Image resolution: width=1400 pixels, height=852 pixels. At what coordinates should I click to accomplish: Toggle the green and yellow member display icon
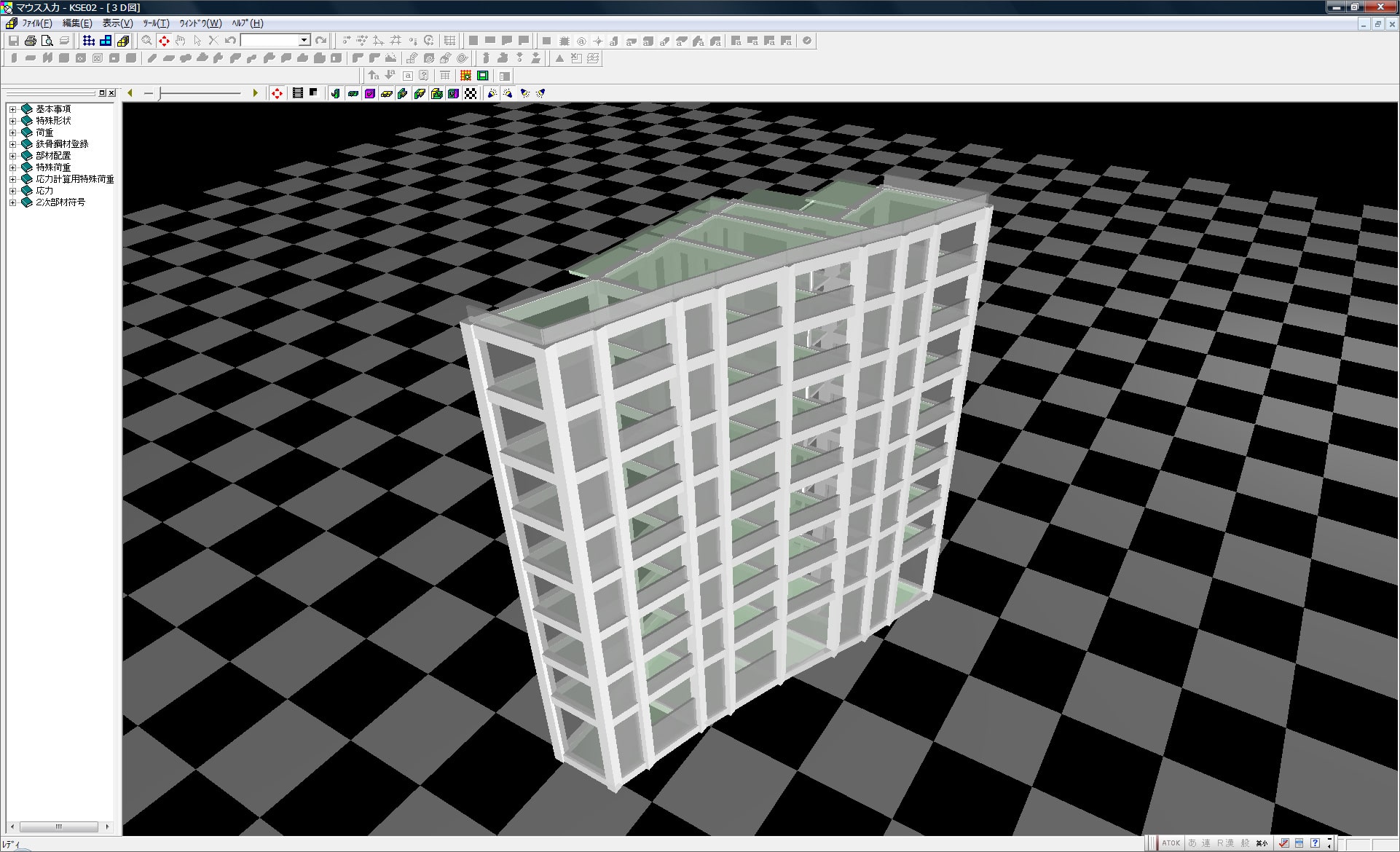pyautogui.click(x=403, y=93)
